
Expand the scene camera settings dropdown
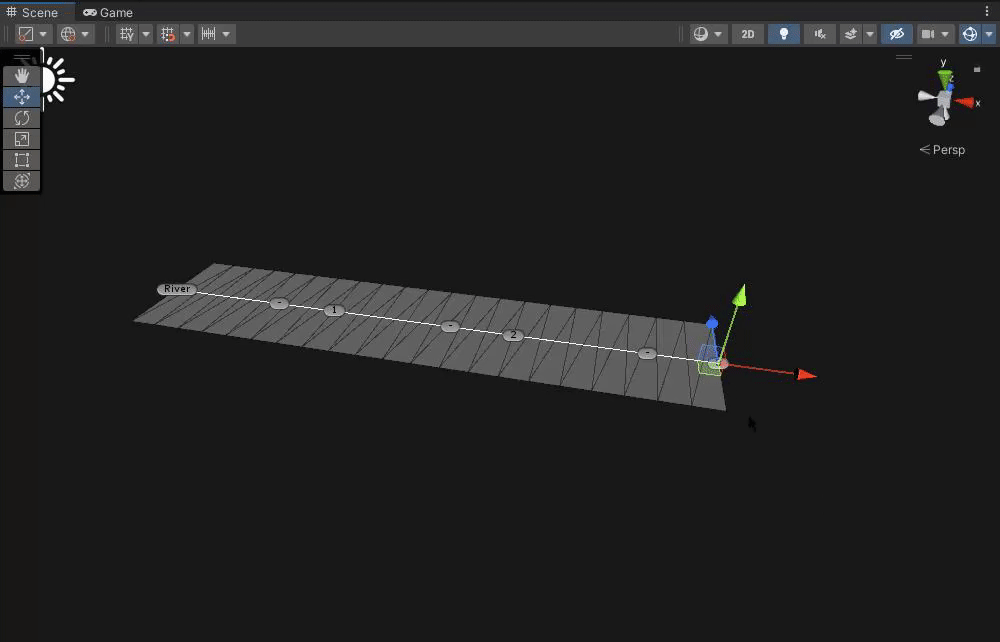(945, 34)
